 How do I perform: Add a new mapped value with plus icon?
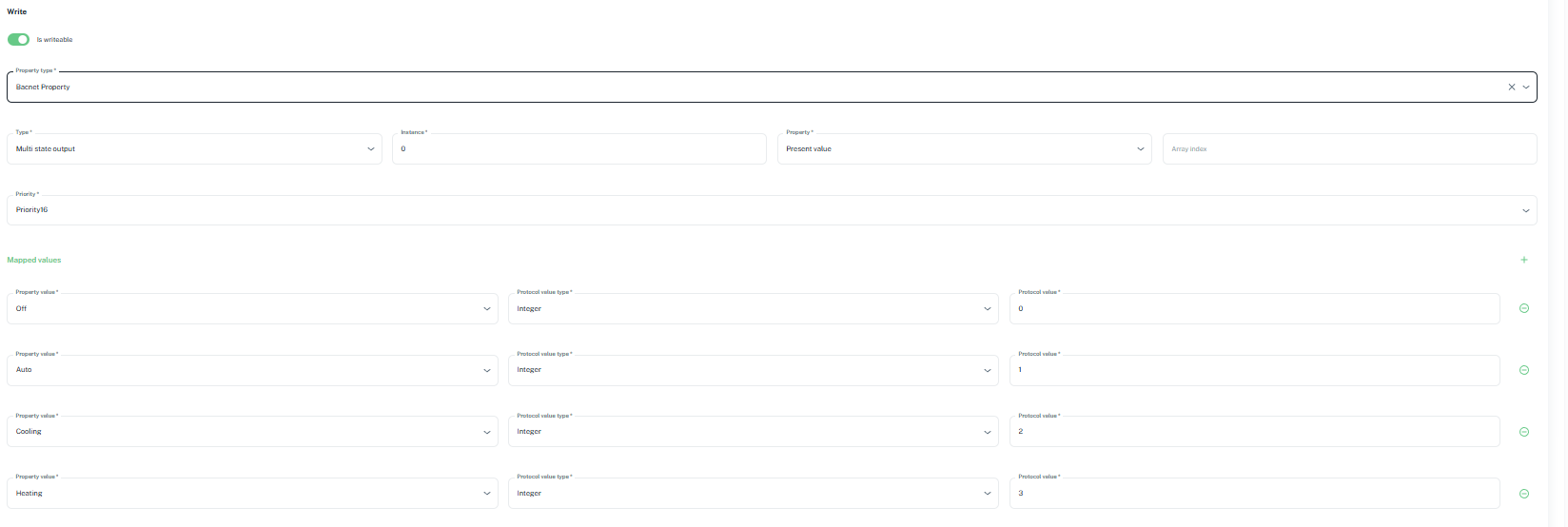point(1524,260)
